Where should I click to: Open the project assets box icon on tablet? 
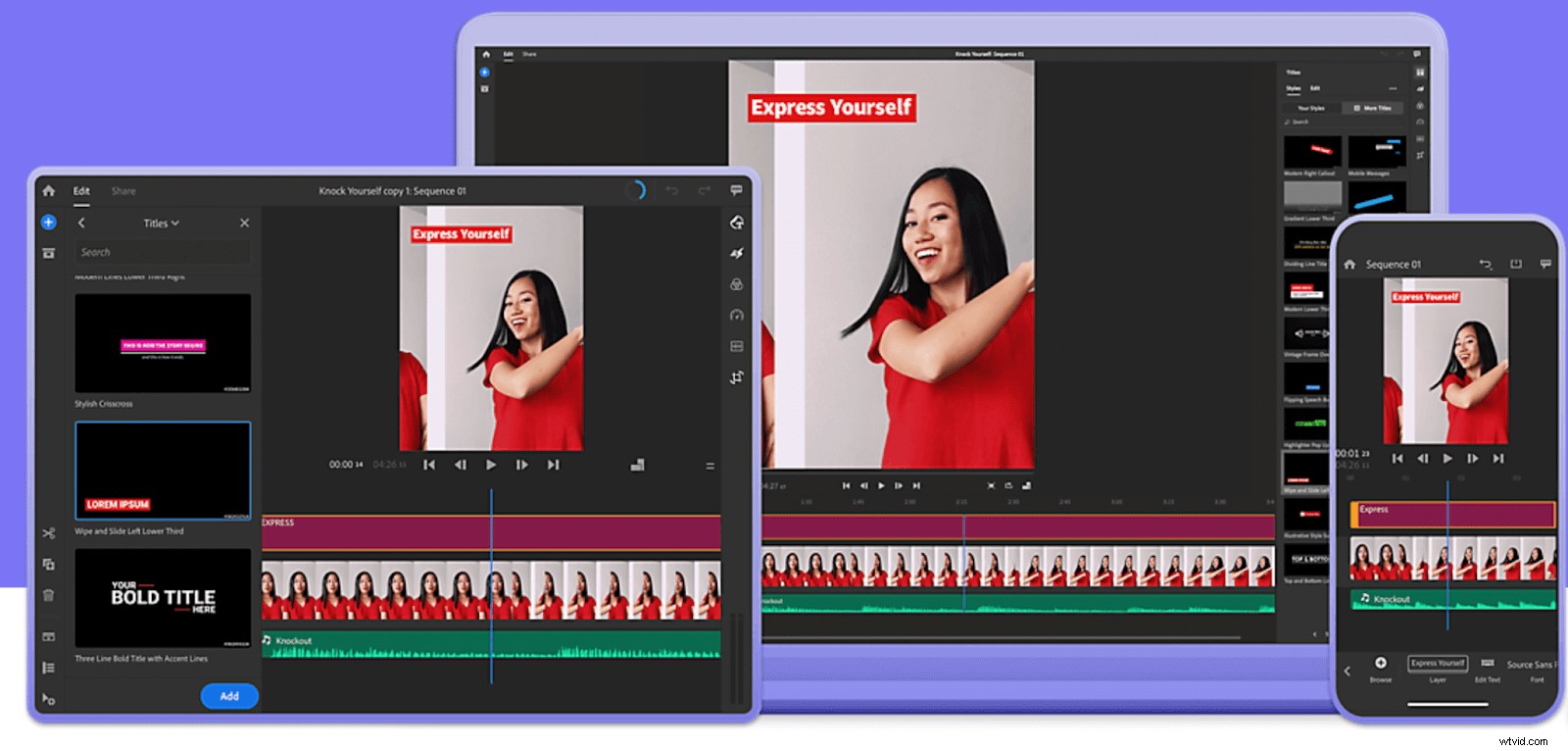pyautogui.click(x=48, y=253)
